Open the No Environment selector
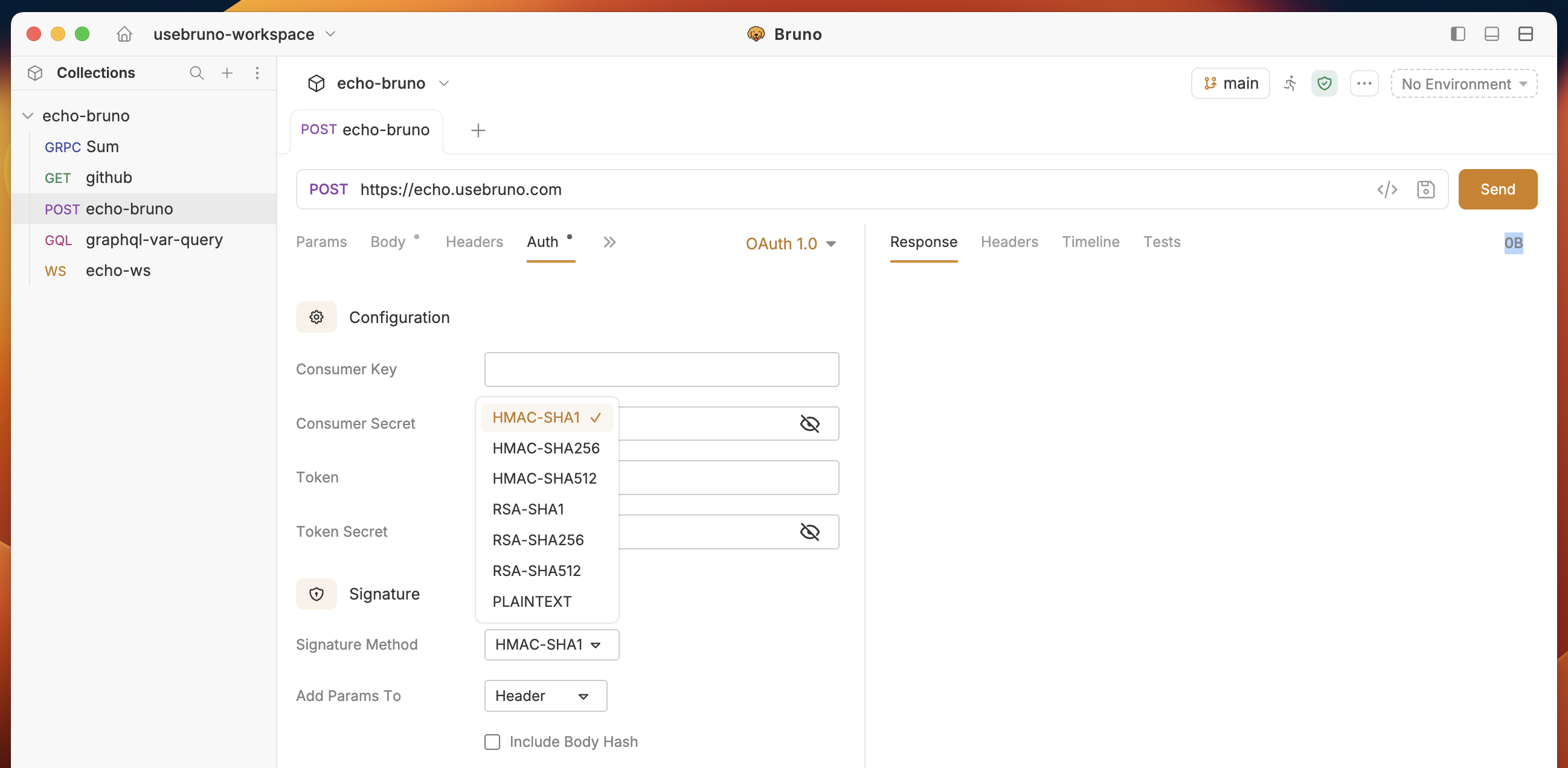Screen dimensions: 1568x768 pos(1464,83)
